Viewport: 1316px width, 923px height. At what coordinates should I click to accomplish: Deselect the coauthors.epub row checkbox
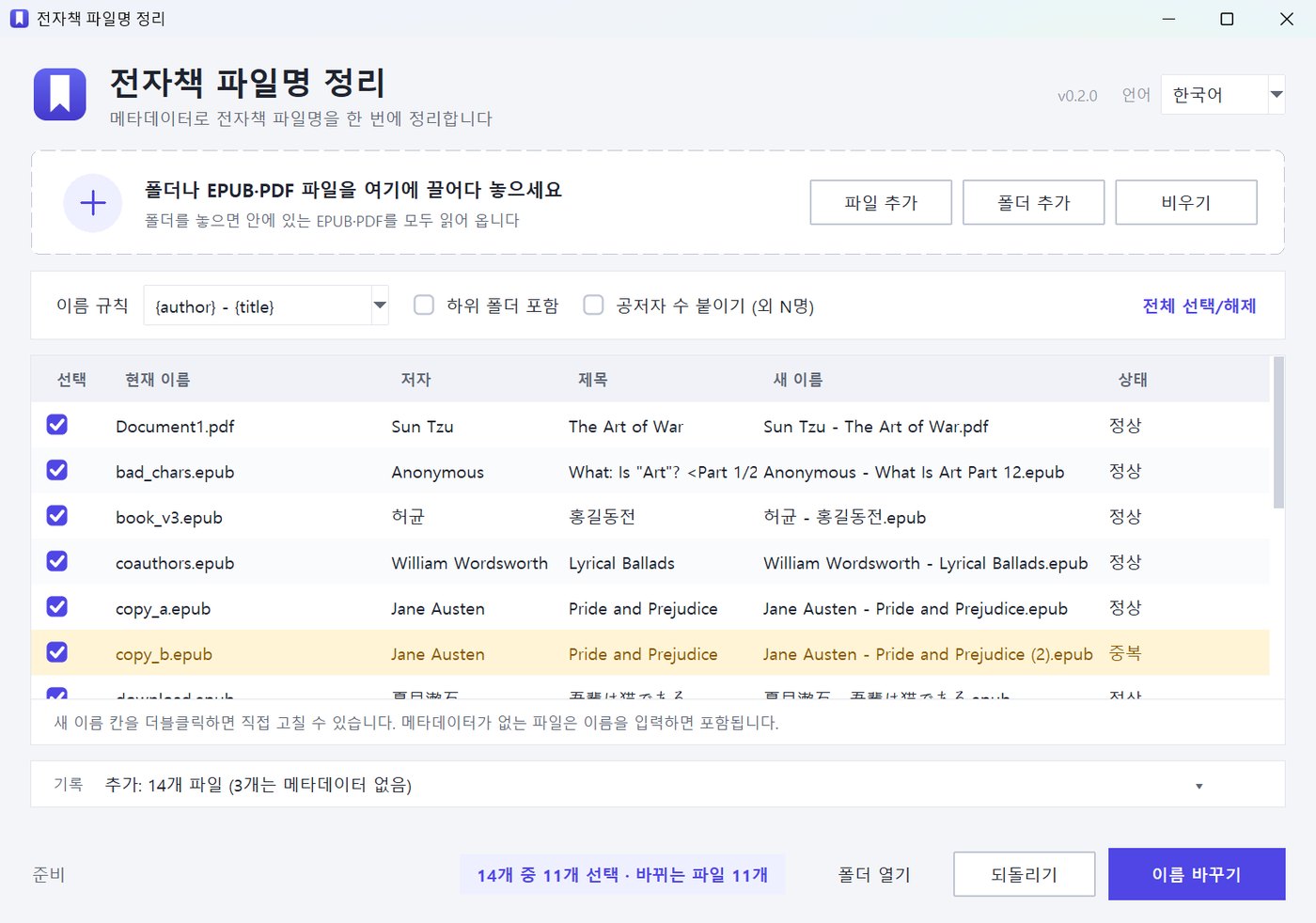coord(57,561)
